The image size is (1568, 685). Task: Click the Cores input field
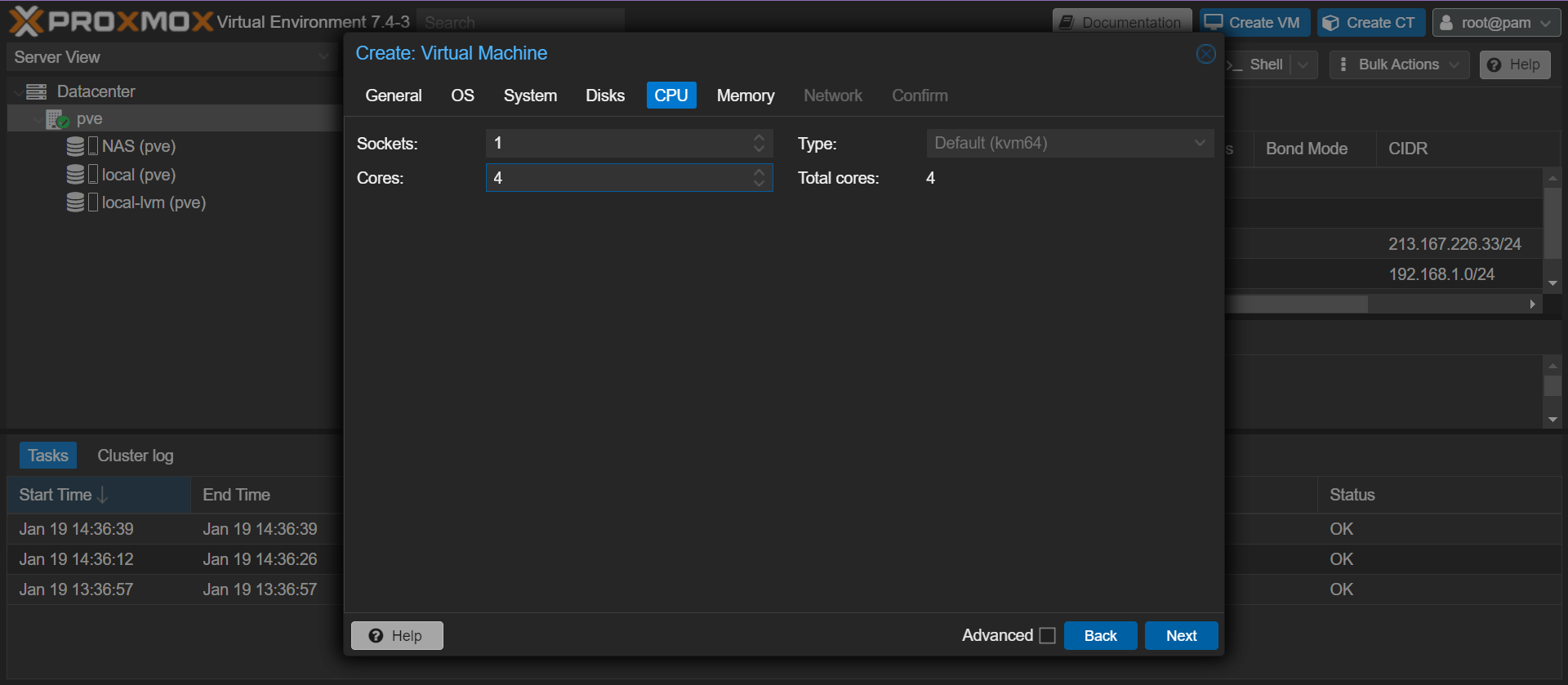pyautogui.click(x=618, y=178)
